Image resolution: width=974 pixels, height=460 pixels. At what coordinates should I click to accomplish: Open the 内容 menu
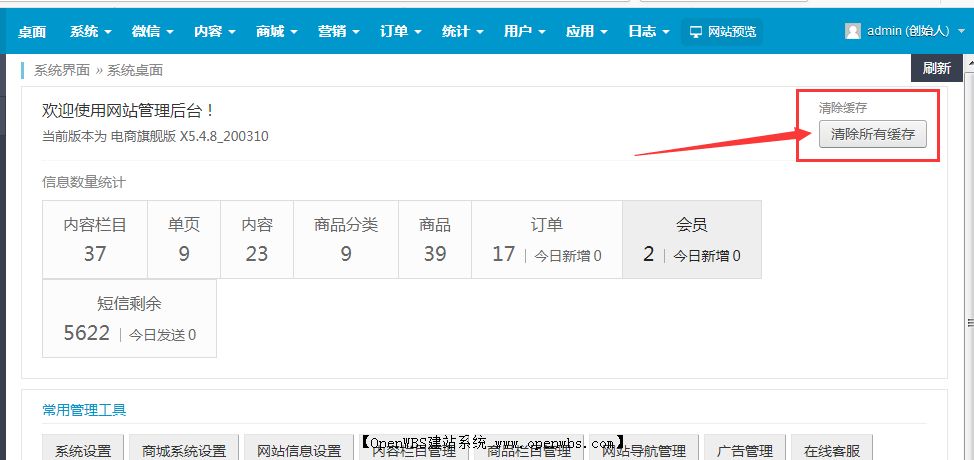[x=215, y=32]
